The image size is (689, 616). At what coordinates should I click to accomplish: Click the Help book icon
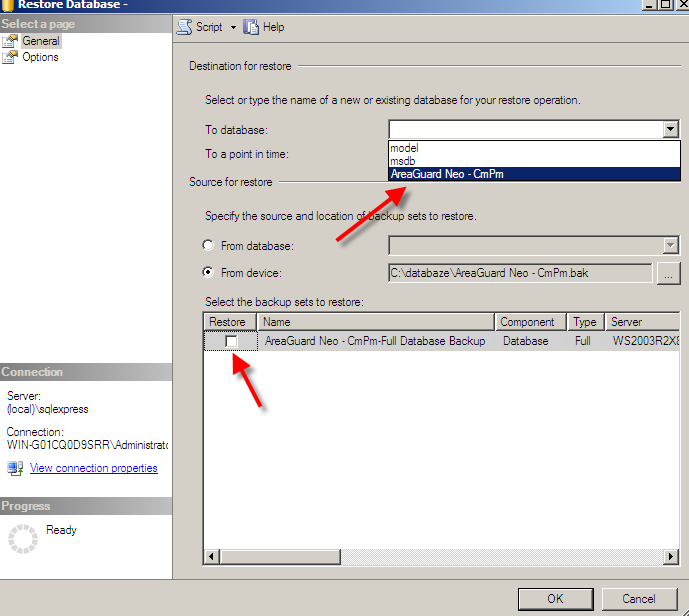pos(251,27)
